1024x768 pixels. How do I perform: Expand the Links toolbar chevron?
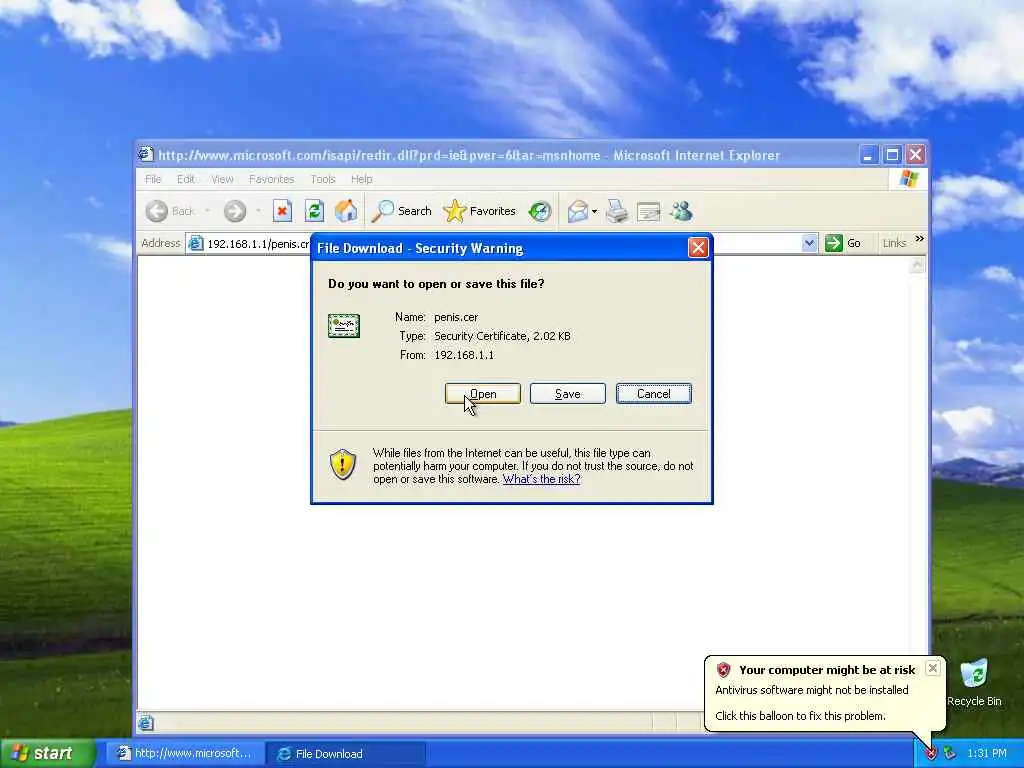(x=920, y=239)
